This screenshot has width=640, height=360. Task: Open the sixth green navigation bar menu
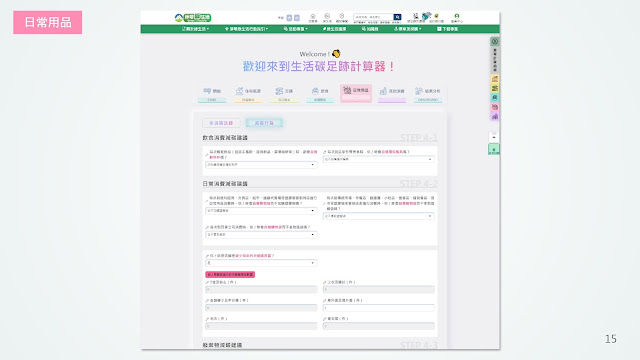407,29
